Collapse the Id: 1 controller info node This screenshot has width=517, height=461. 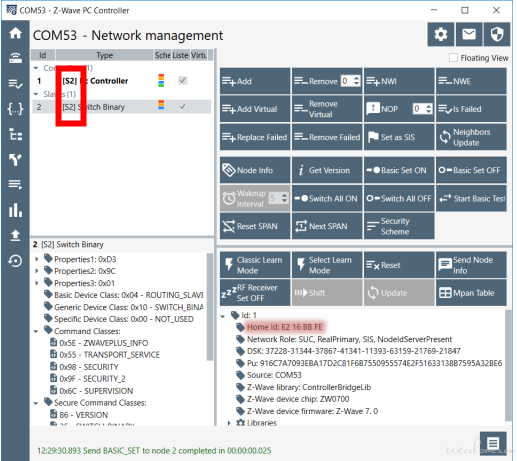(x=223, y=316)
